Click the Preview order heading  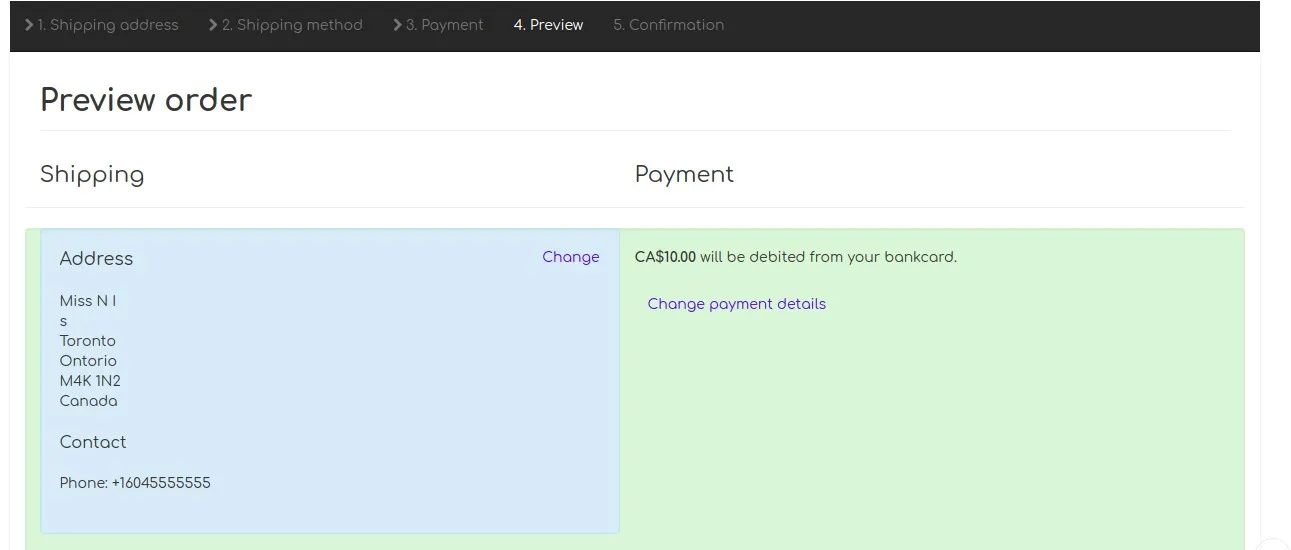tap(146, 100)
